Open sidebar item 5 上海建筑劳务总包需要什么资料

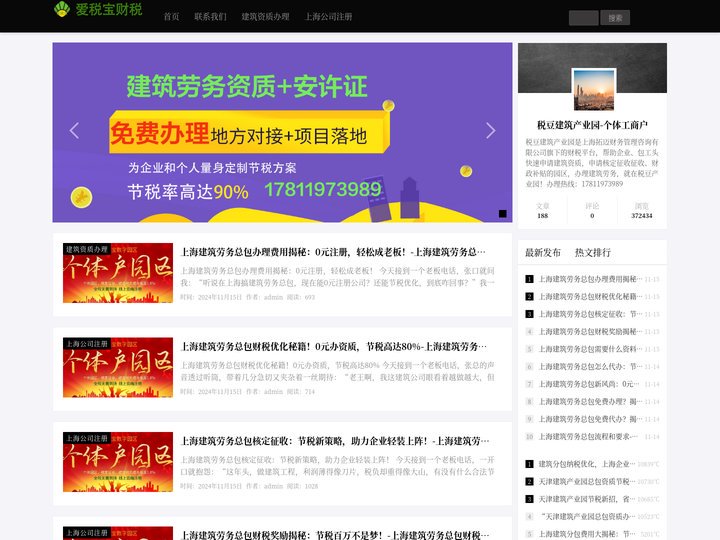[x=590, y=349]
